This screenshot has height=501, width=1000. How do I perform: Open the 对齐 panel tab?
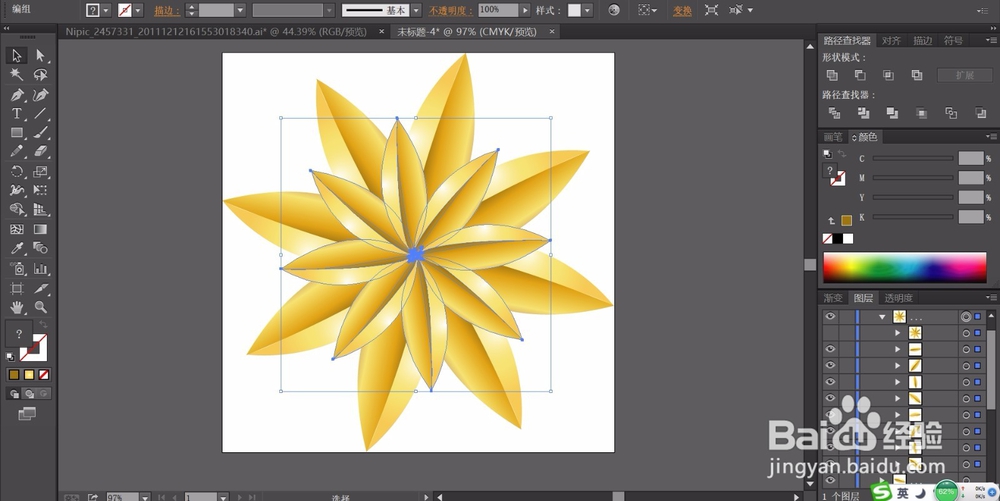[891, 40]
